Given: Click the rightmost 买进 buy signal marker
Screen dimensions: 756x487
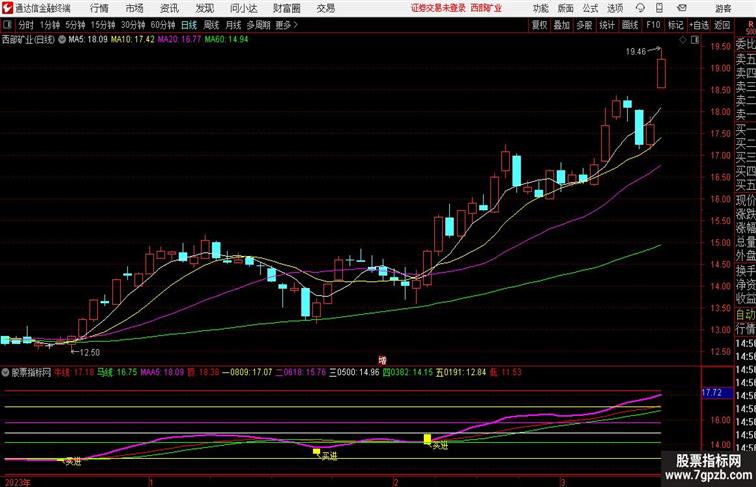Looking at the screenshot, I should [439, 446].
